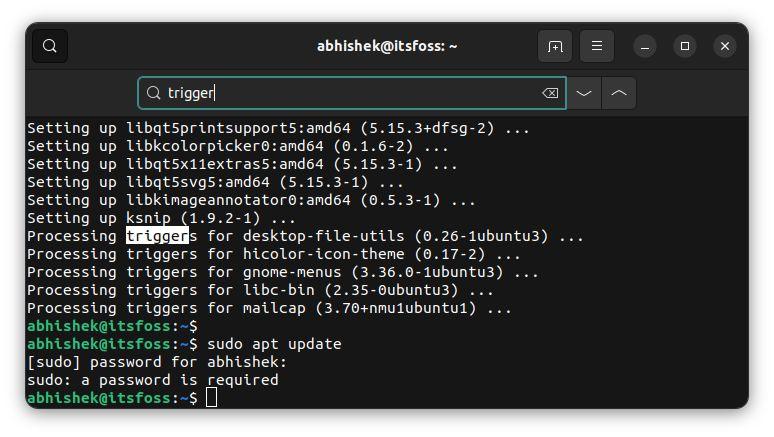Maximize the terminal window
Image resolution: width=774 pixels, height=437 pixels.
click(685, 46)
